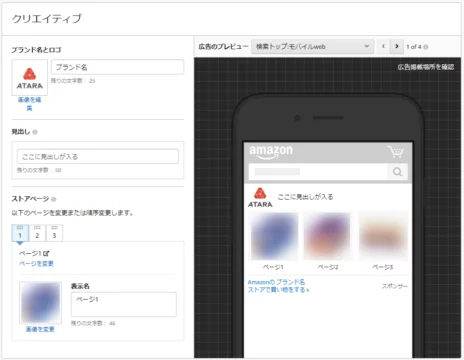Click the amazon logo in phone preview

[271, 152]
